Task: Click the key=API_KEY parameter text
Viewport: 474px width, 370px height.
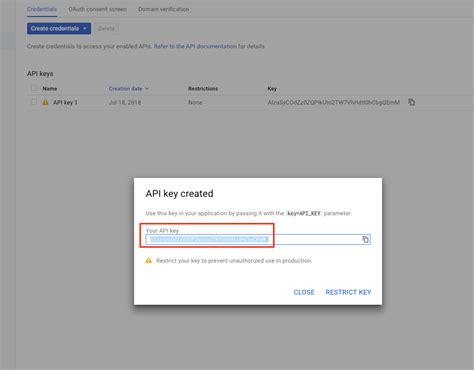Action: pos(304,213)
